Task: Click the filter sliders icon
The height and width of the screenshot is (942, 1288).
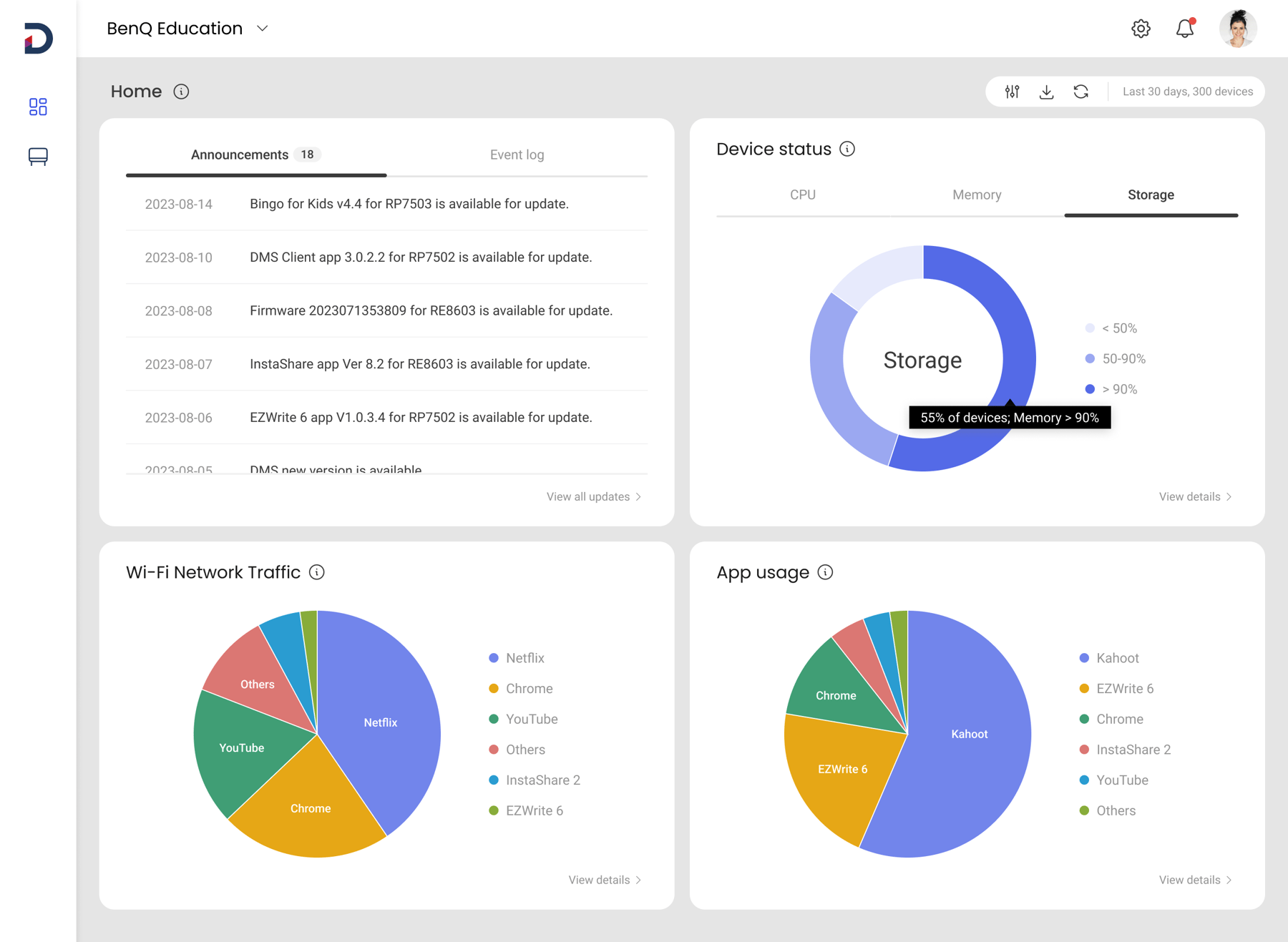Action: click(x=1012, y=92)
